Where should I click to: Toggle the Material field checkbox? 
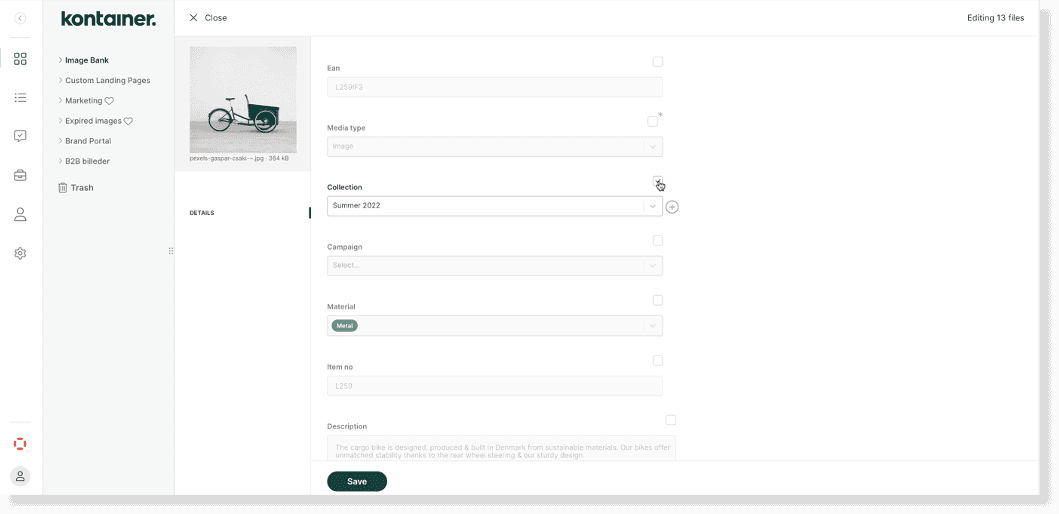(x=658, y=300)
